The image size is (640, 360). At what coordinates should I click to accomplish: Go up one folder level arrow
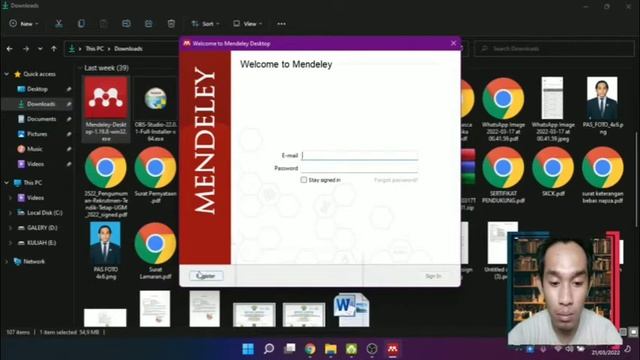click(54, 49)
